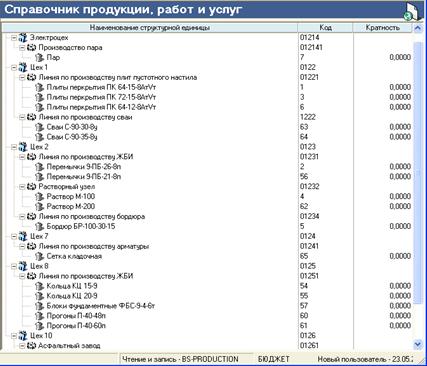Screen dimensions: 427x366
Task: Click the Кратность column header
Action: [x=382, y=28]
